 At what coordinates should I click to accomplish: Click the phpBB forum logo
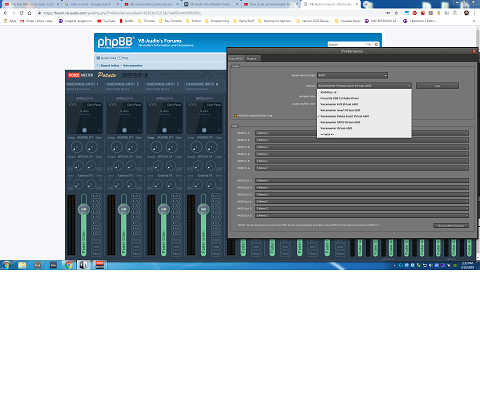click(x=115, y=42)
